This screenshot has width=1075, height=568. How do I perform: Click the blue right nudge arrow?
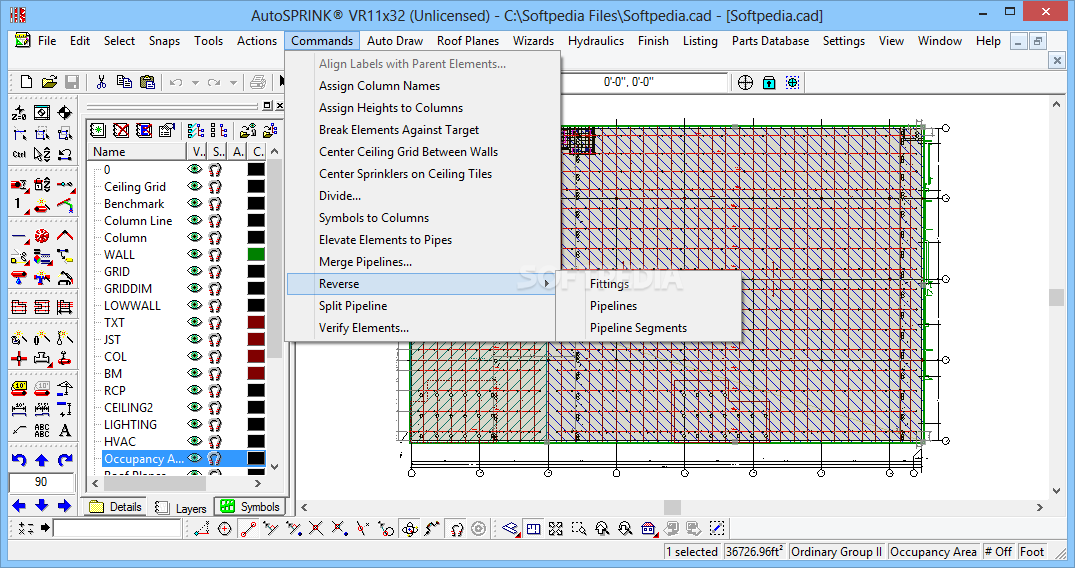64,506
